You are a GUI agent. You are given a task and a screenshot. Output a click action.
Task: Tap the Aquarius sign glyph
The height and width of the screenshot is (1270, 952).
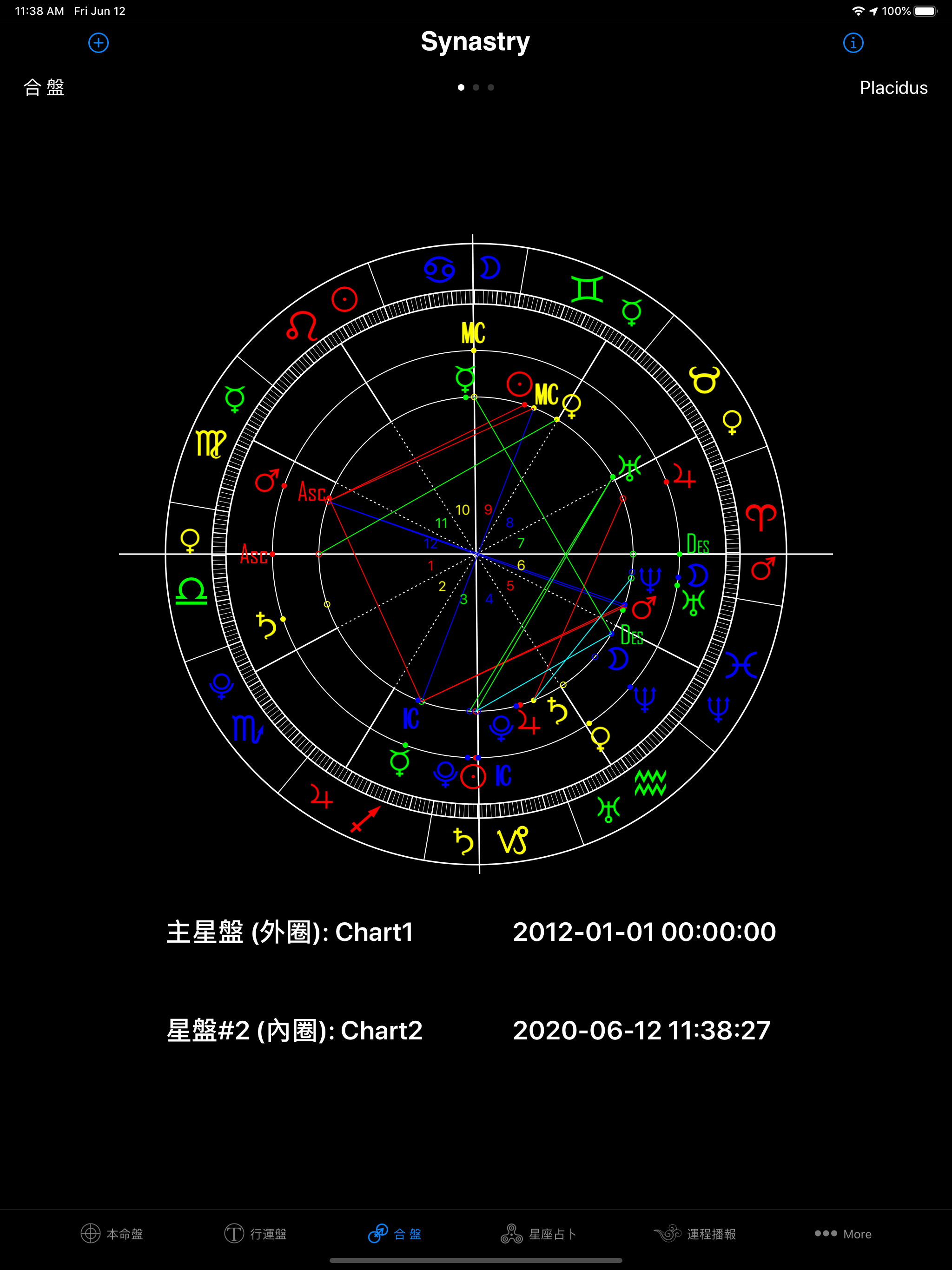(651, 782)
